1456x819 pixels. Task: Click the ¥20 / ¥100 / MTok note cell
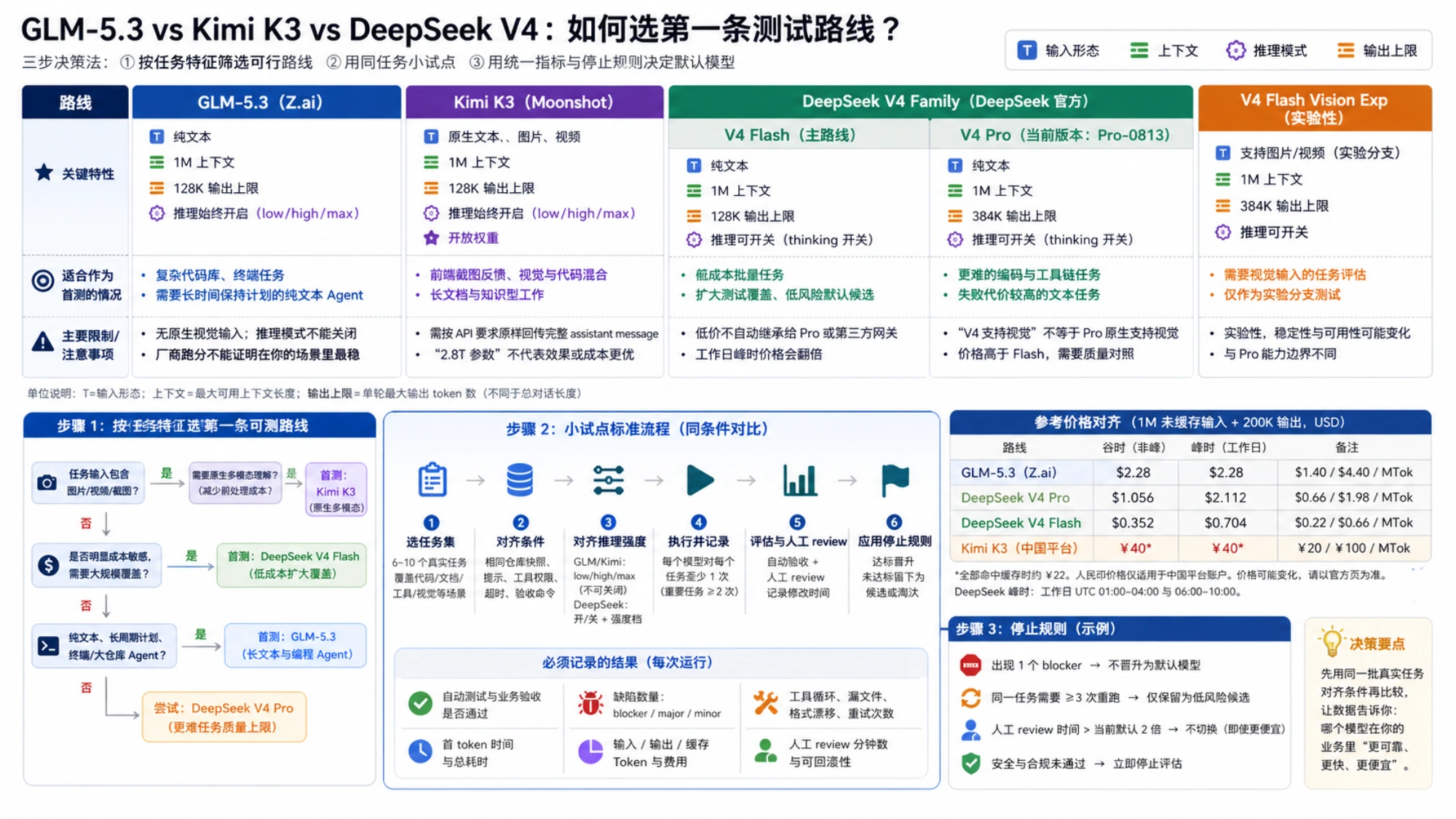coord(1353,548)
